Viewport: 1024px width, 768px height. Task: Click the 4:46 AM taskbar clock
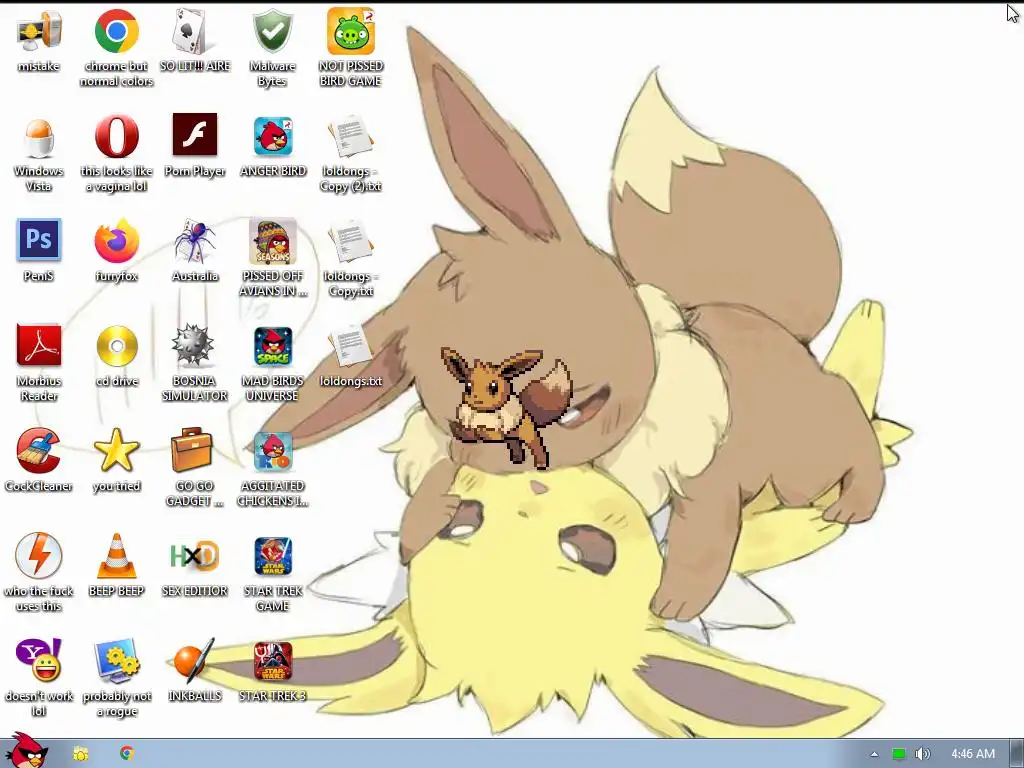click(973, 754)
